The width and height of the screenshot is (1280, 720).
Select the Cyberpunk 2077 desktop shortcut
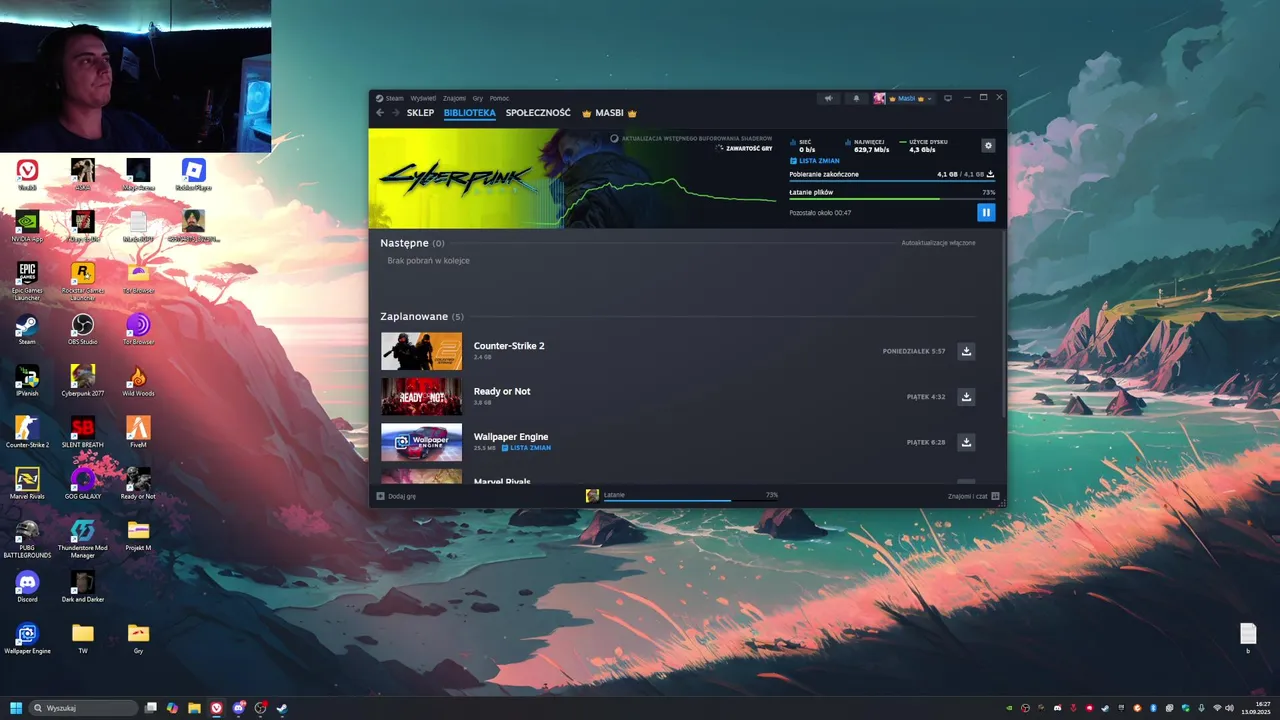coord(83,380)
